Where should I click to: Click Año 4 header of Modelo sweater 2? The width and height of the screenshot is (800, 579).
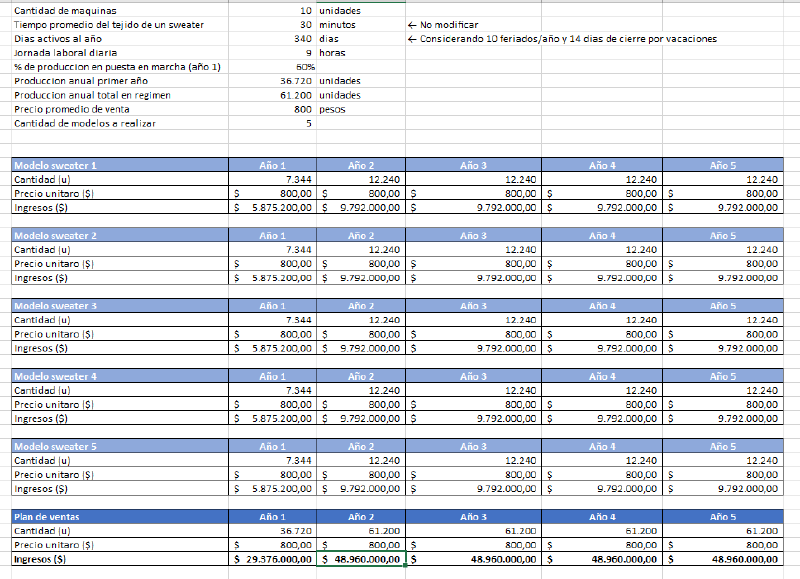[602, 236]
